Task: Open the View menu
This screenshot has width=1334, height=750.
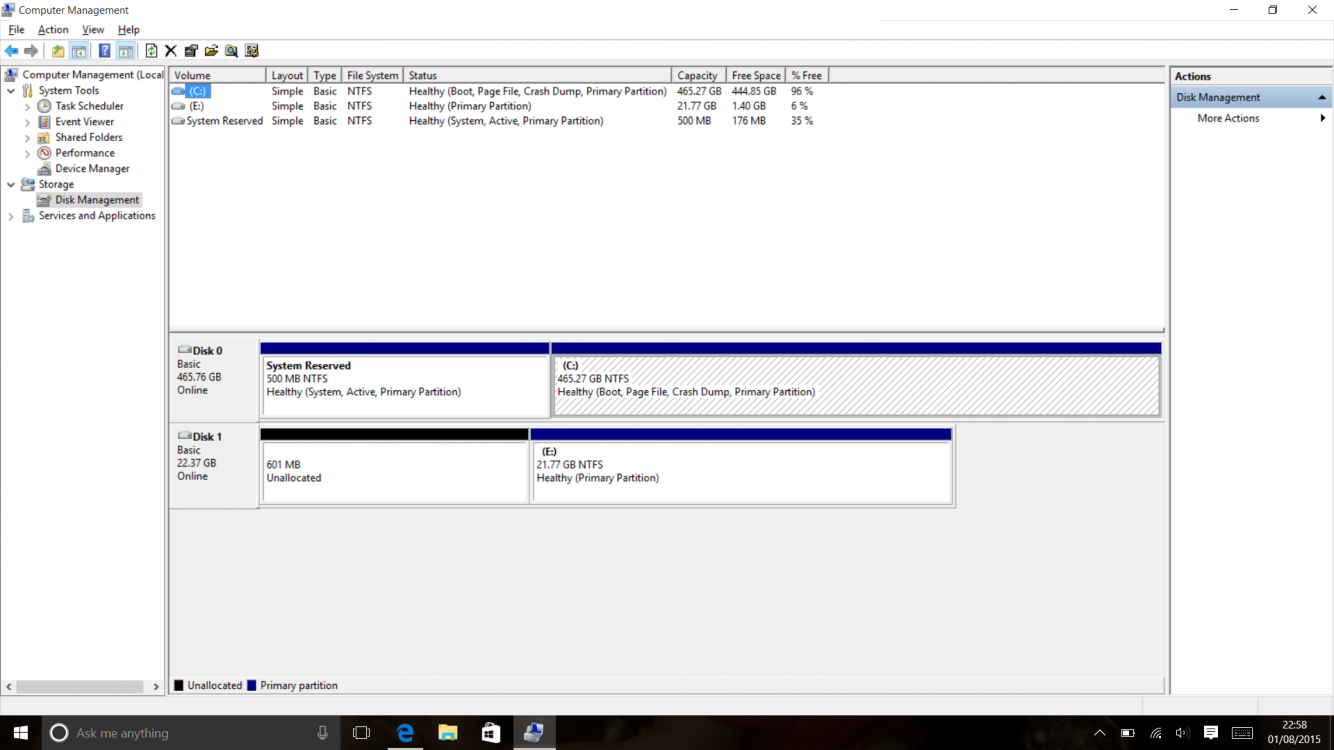Action: tap(93, 29)
